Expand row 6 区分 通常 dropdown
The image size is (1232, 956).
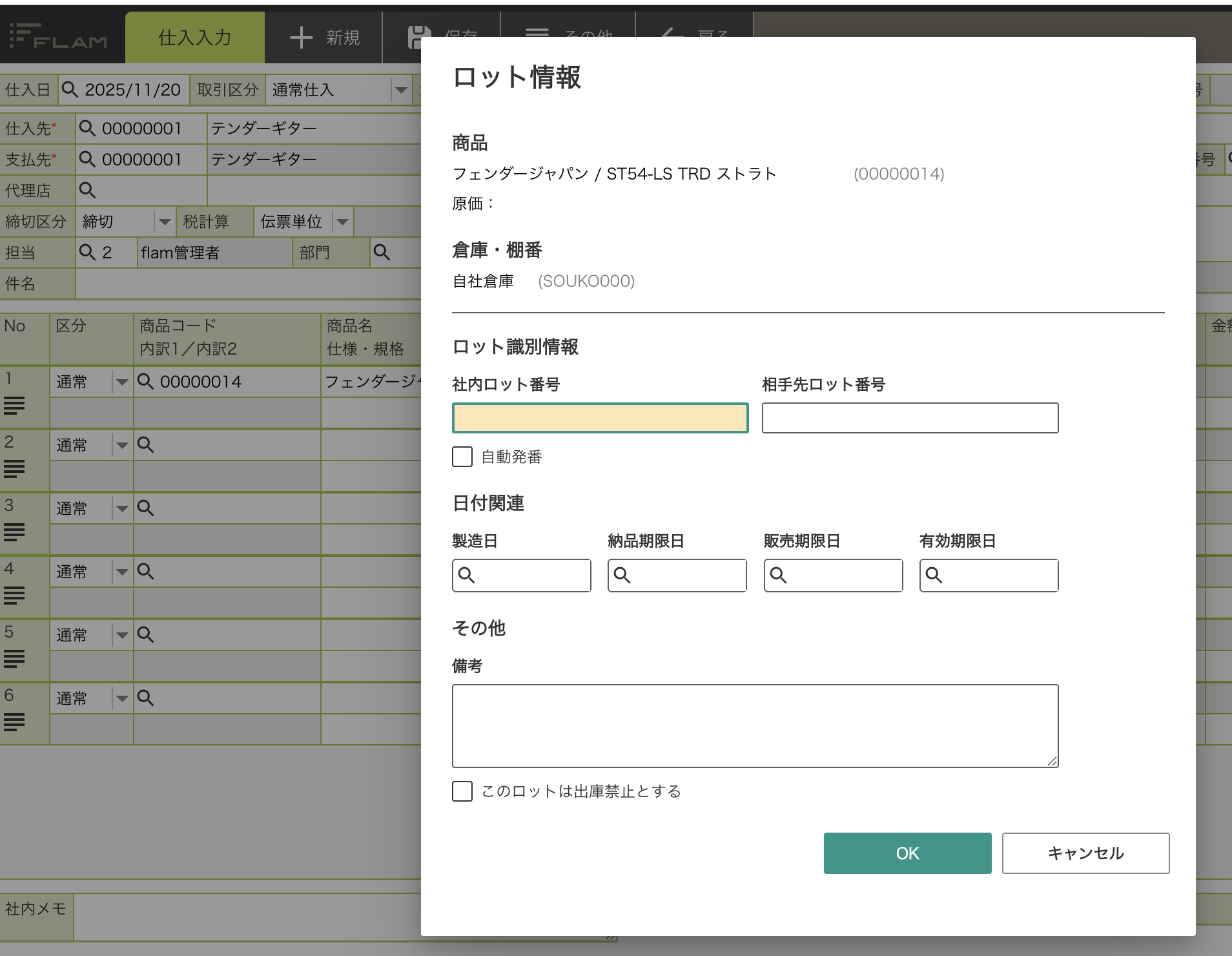(122, 698)
